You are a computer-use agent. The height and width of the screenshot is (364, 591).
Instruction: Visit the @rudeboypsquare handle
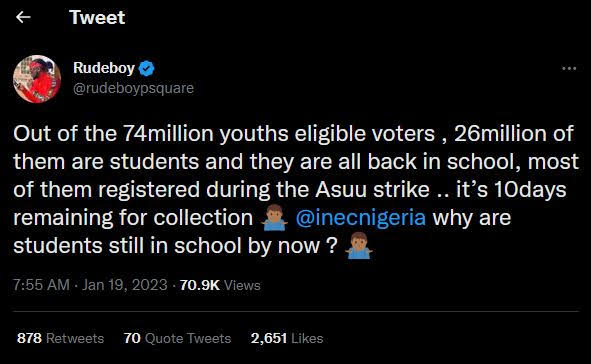[133, 88]
